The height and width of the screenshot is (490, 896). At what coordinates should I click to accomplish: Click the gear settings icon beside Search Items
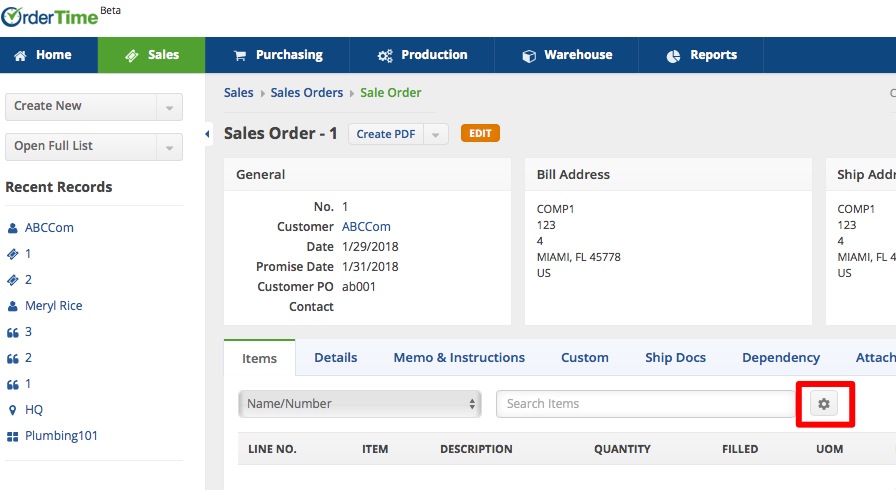coord(824,404)
